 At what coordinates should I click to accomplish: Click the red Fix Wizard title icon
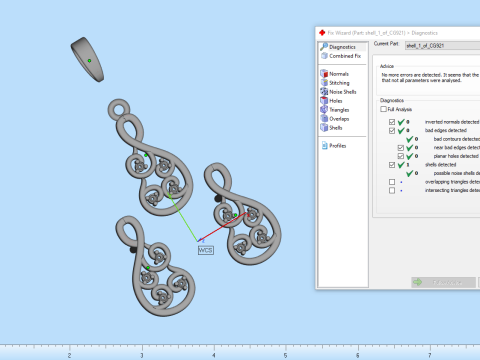[322, 33]
